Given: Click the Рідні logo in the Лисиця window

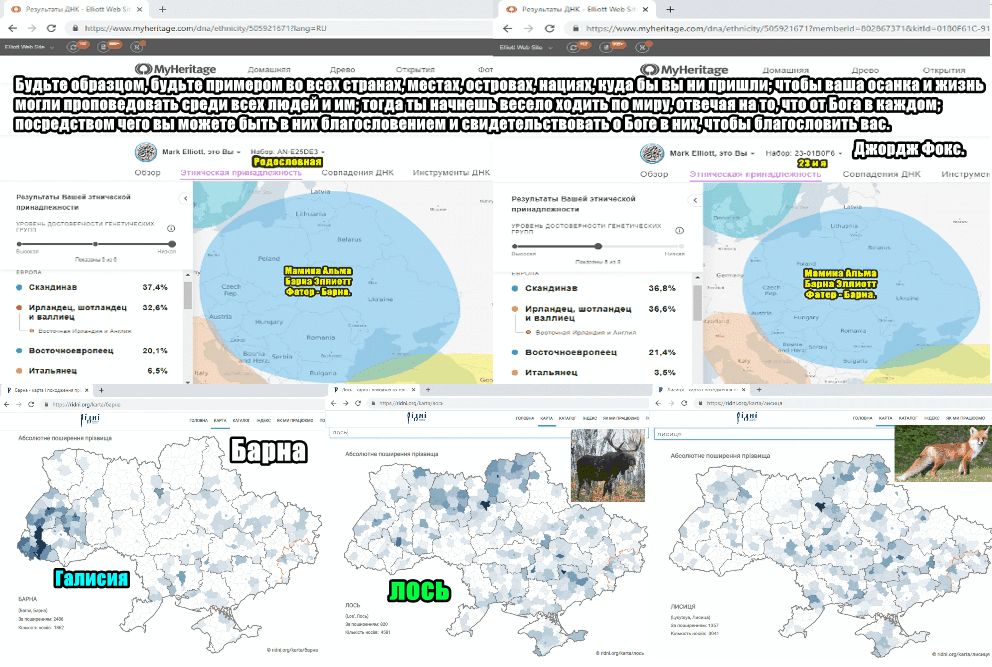Looking at the screenshot, I should (x=746, y=417).
